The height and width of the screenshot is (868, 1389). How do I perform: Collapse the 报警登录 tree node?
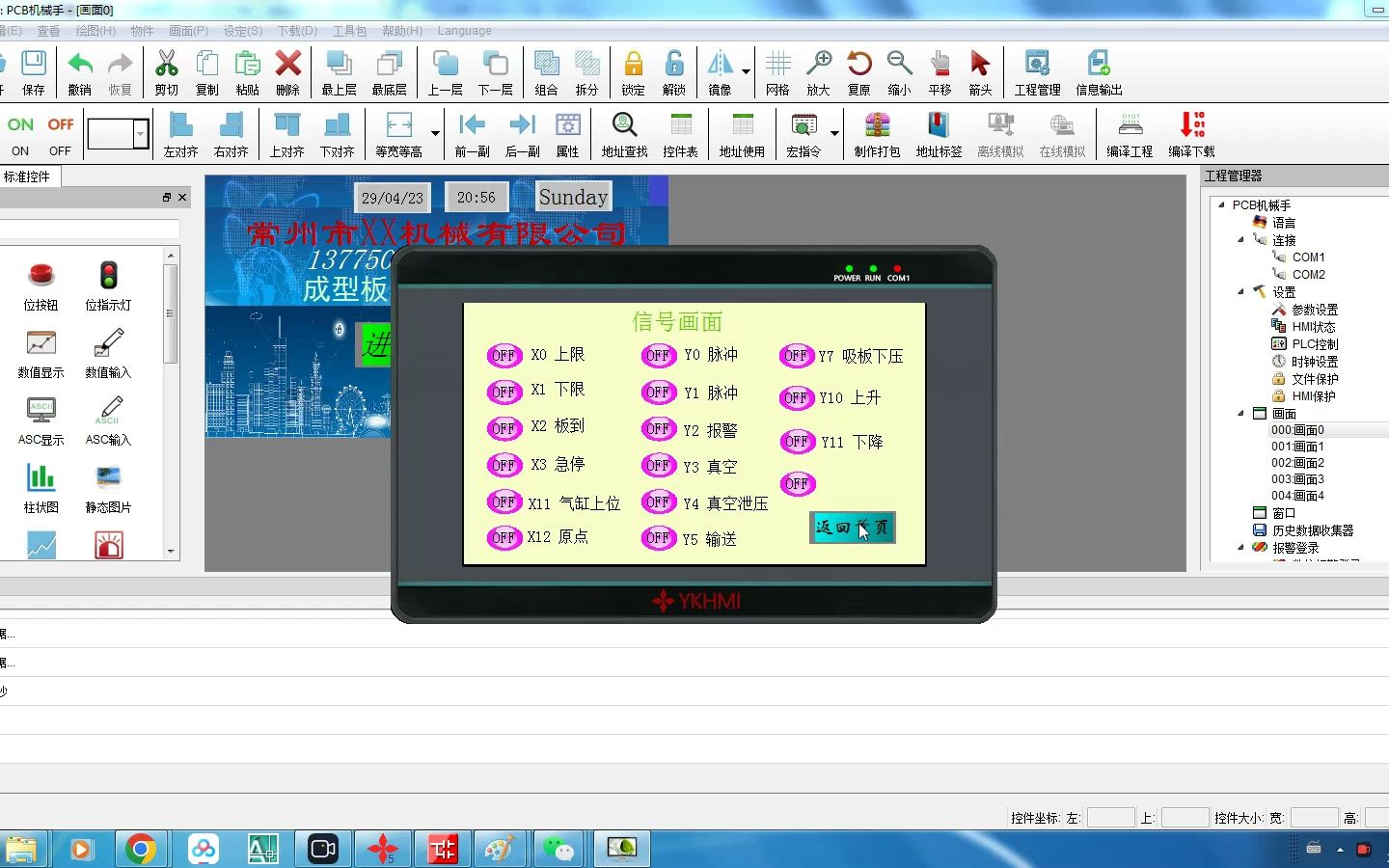1241,547
